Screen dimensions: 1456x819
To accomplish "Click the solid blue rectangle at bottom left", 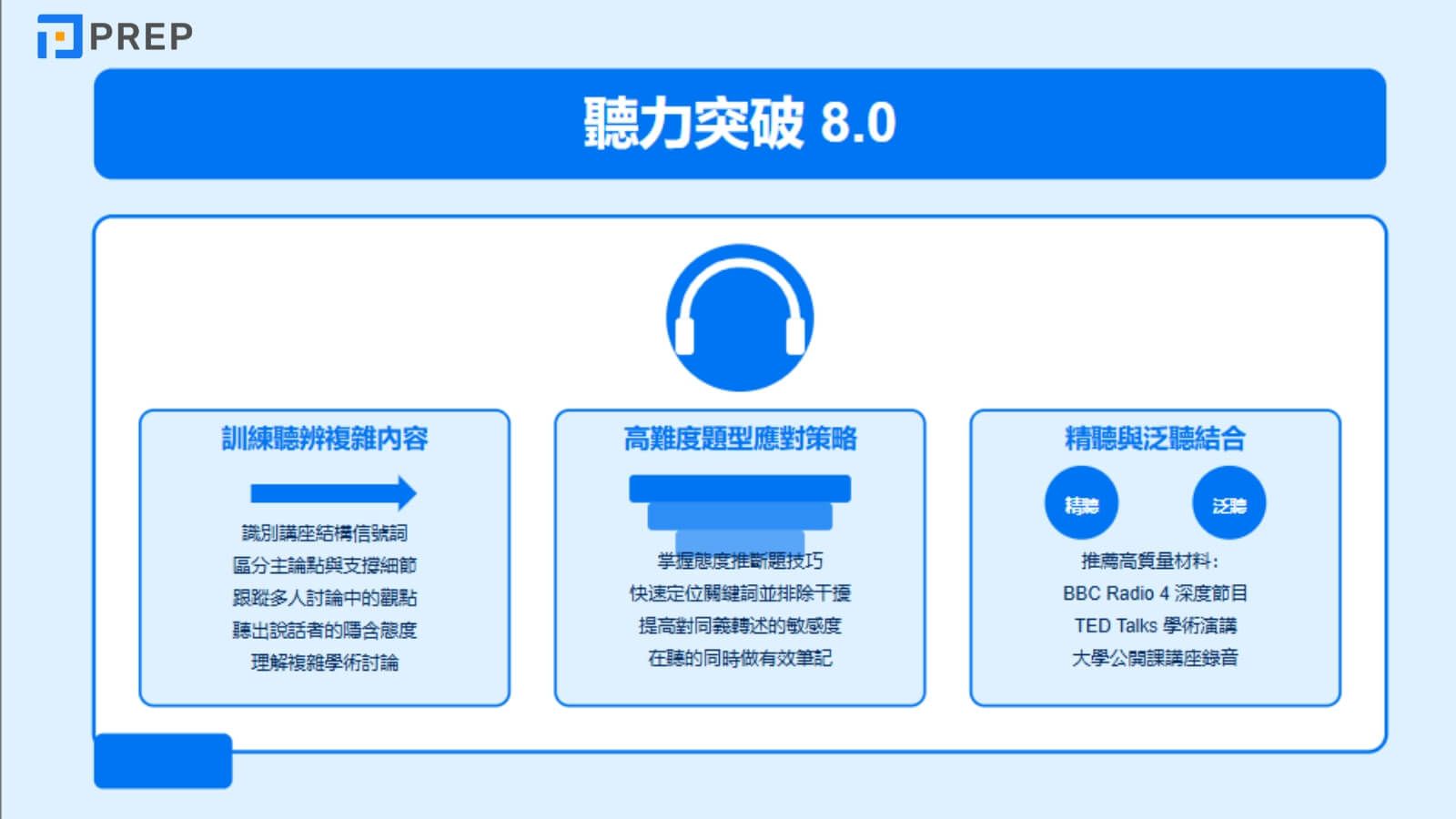I will 163,761.
